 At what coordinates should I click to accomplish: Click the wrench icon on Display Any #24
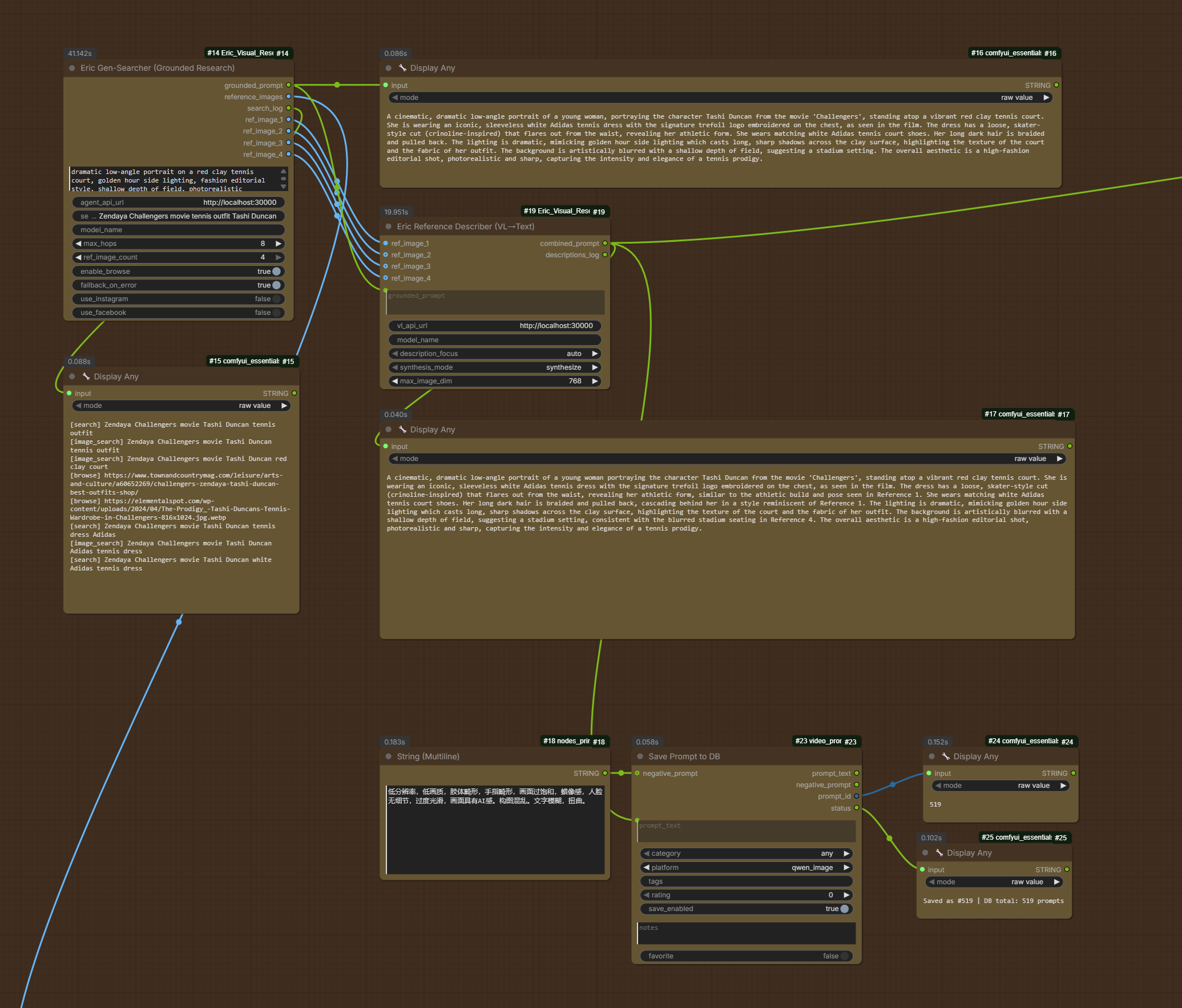pos(946,756)
